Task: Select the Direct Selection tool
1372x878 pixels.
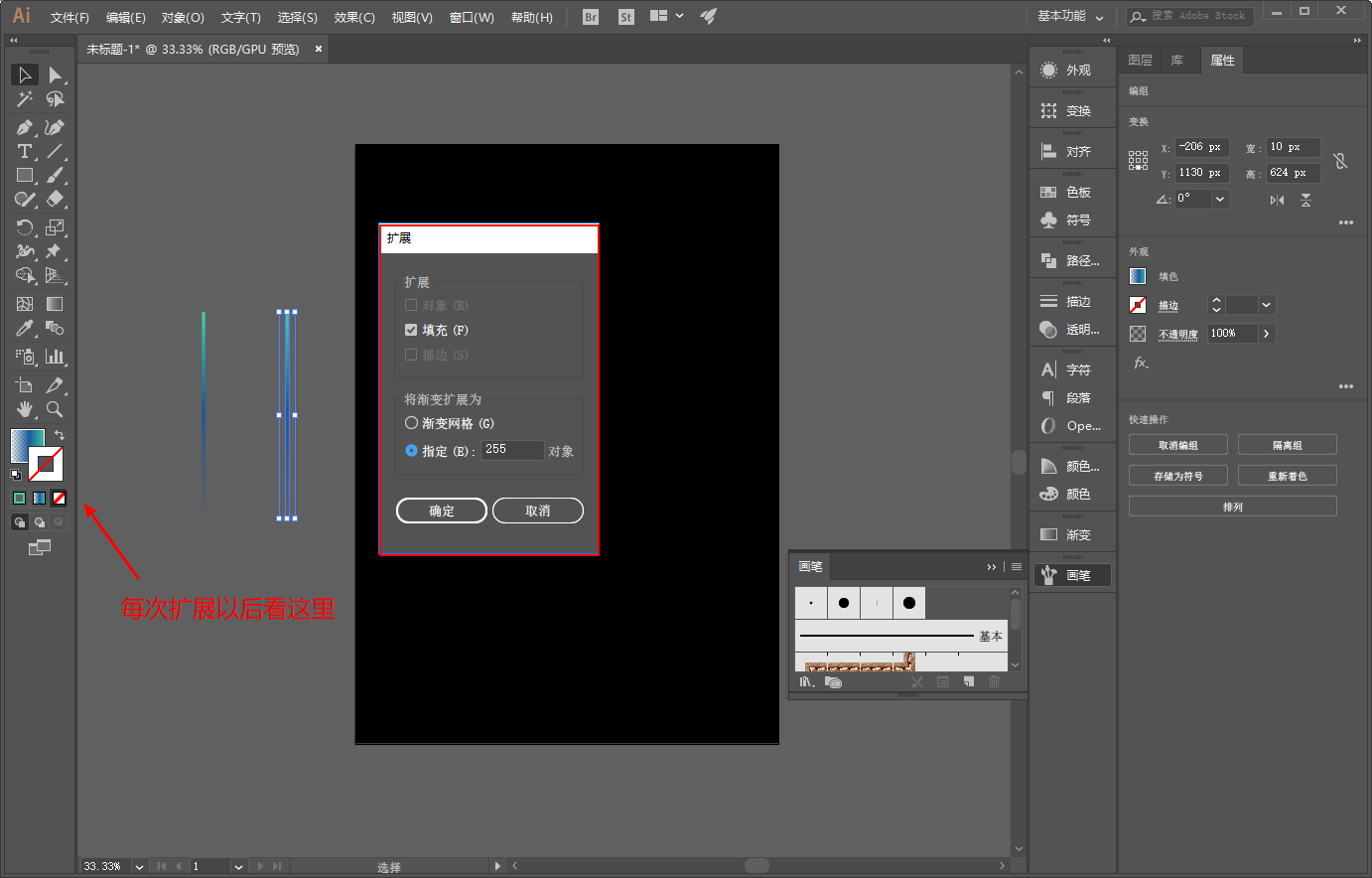Action: (x=55, y=74)
